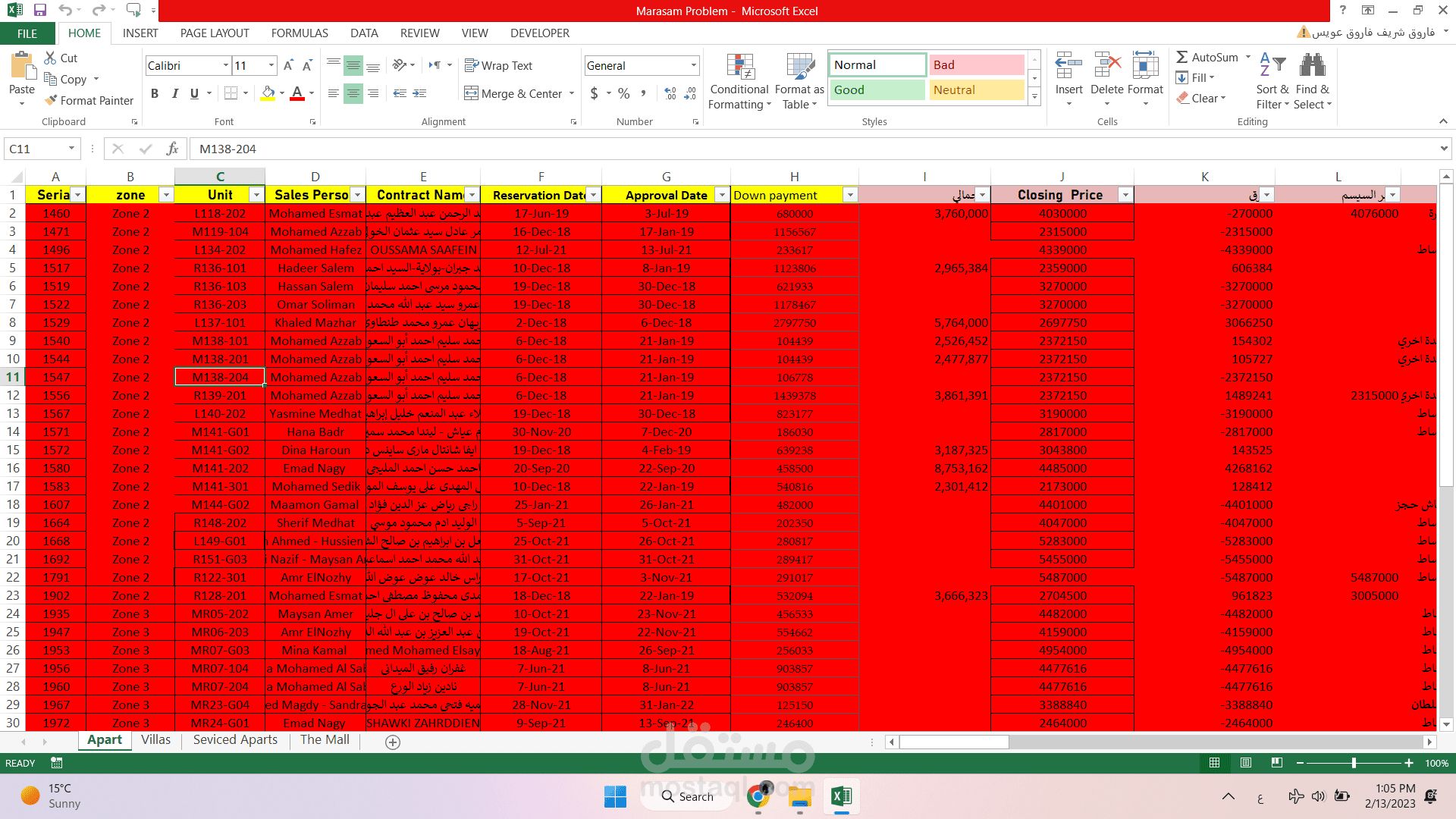Click the Name Box showing C11

(x=36, y=149)
